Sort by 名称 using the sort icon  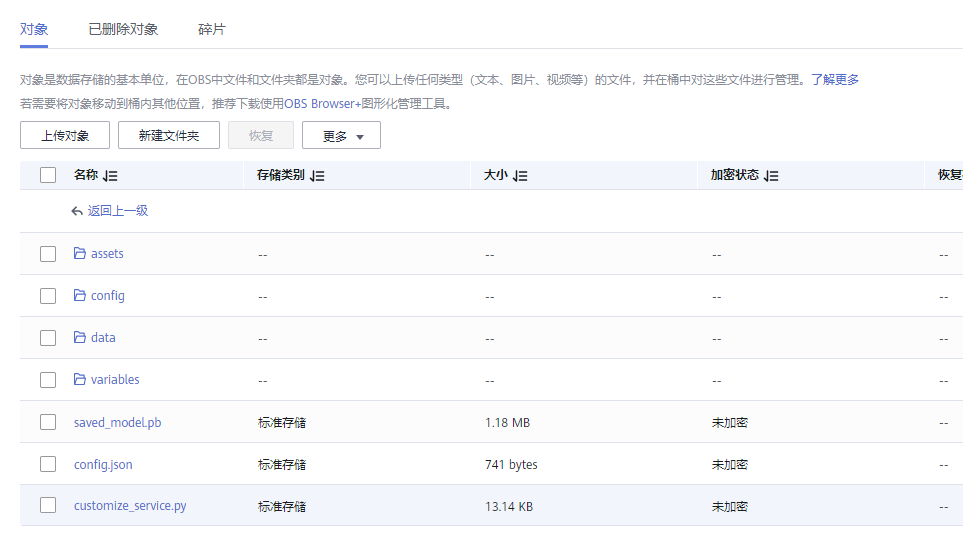coord(111,176)
